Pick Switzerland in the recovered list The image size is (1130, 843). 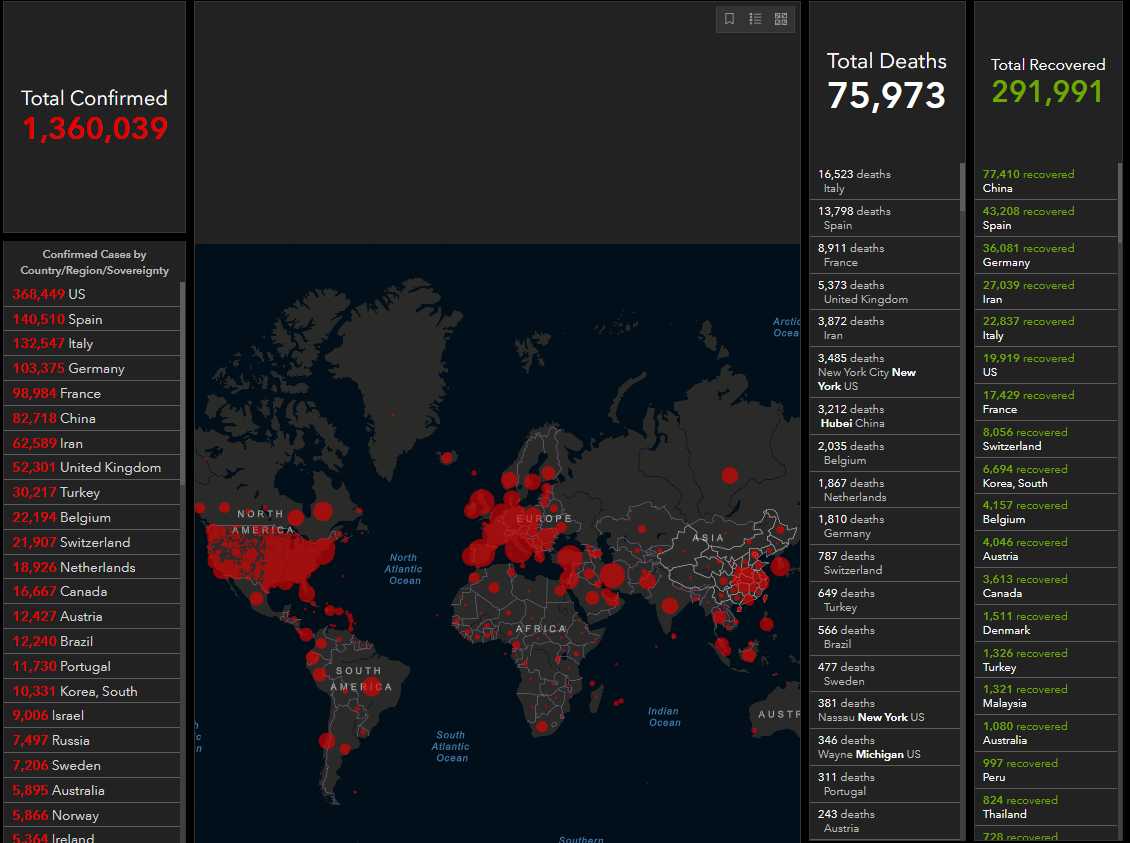pyautogui.click(x=1045, y=439)
